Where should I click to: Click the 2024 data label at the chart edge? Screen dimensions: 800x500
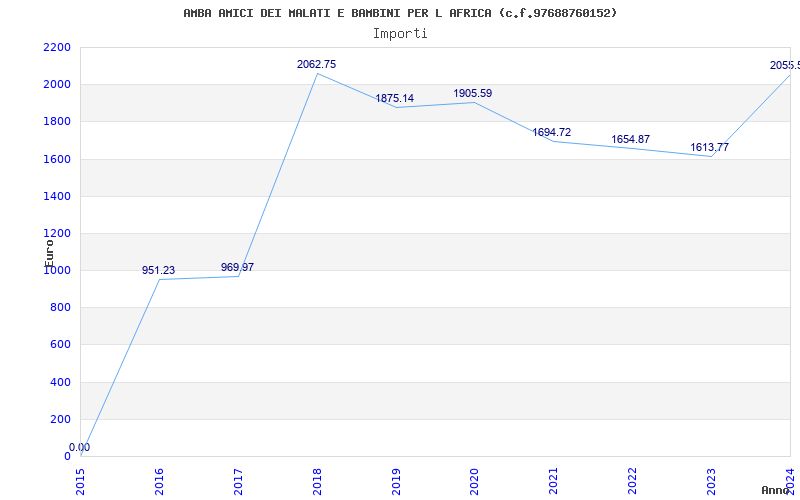(x=785, y=65)
